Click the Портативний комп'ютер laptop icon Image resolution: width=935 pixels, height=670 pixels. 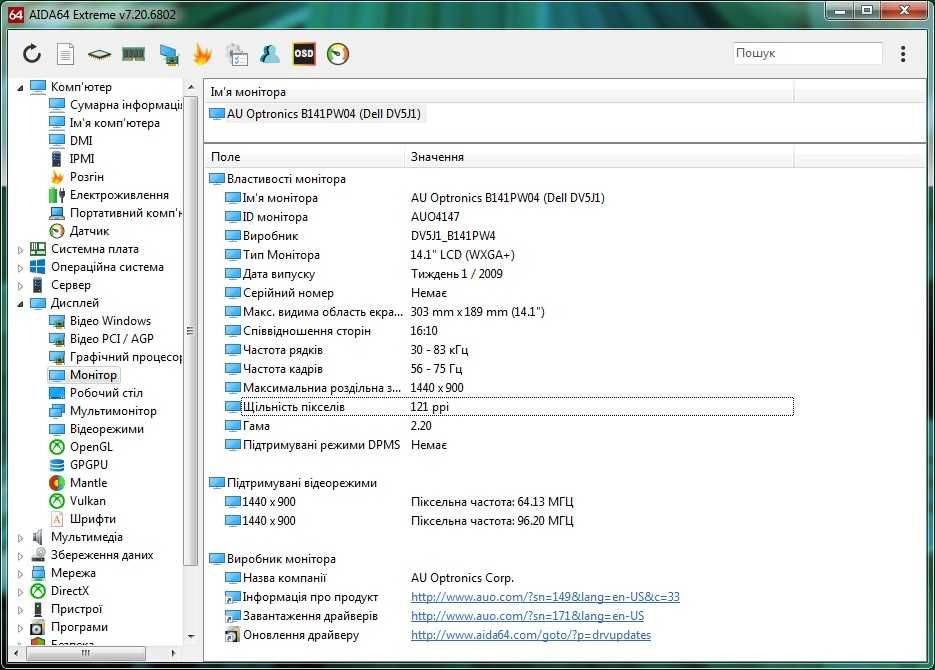click(x=57, y=213)
